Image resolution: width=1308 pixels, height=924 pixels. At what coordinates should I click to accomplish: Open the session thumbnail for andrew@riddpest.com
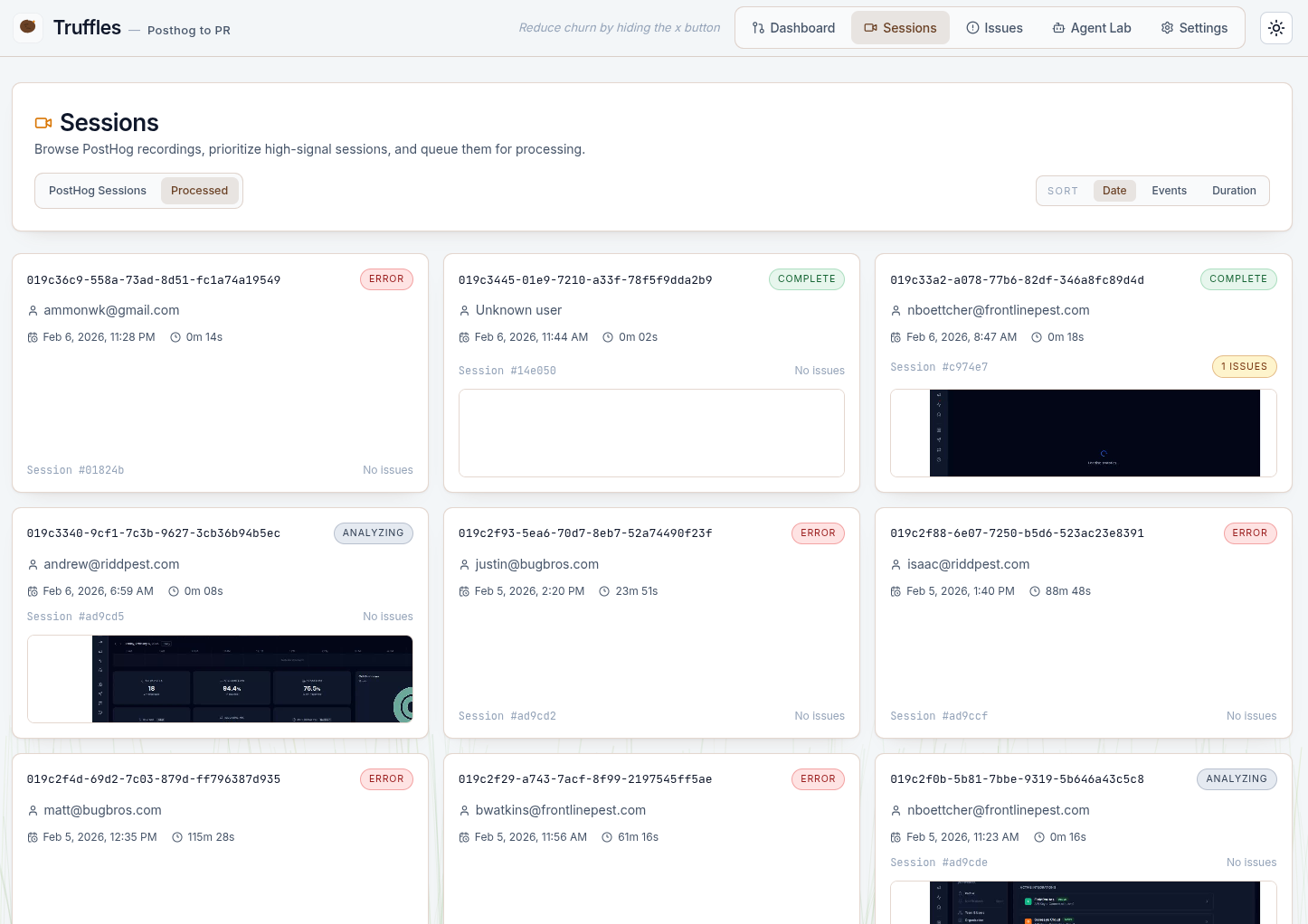[220, 679]
